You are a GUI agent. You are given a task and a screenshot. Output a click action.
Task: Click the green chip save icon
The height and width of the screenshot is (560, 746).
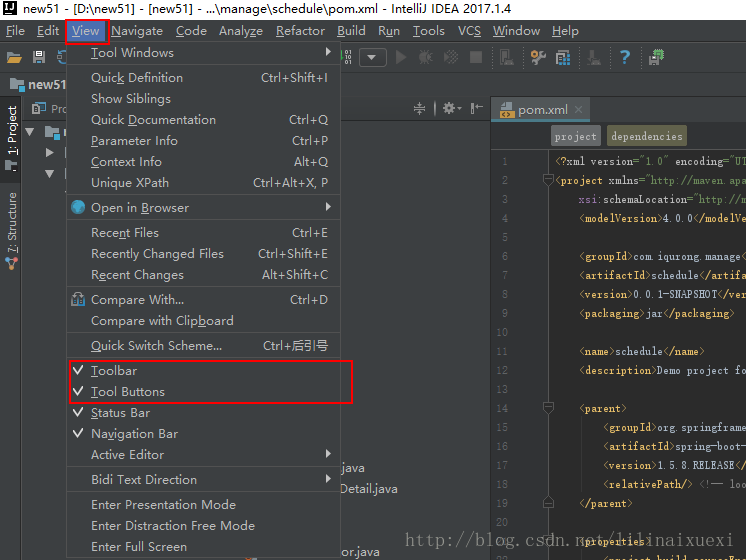656,57
